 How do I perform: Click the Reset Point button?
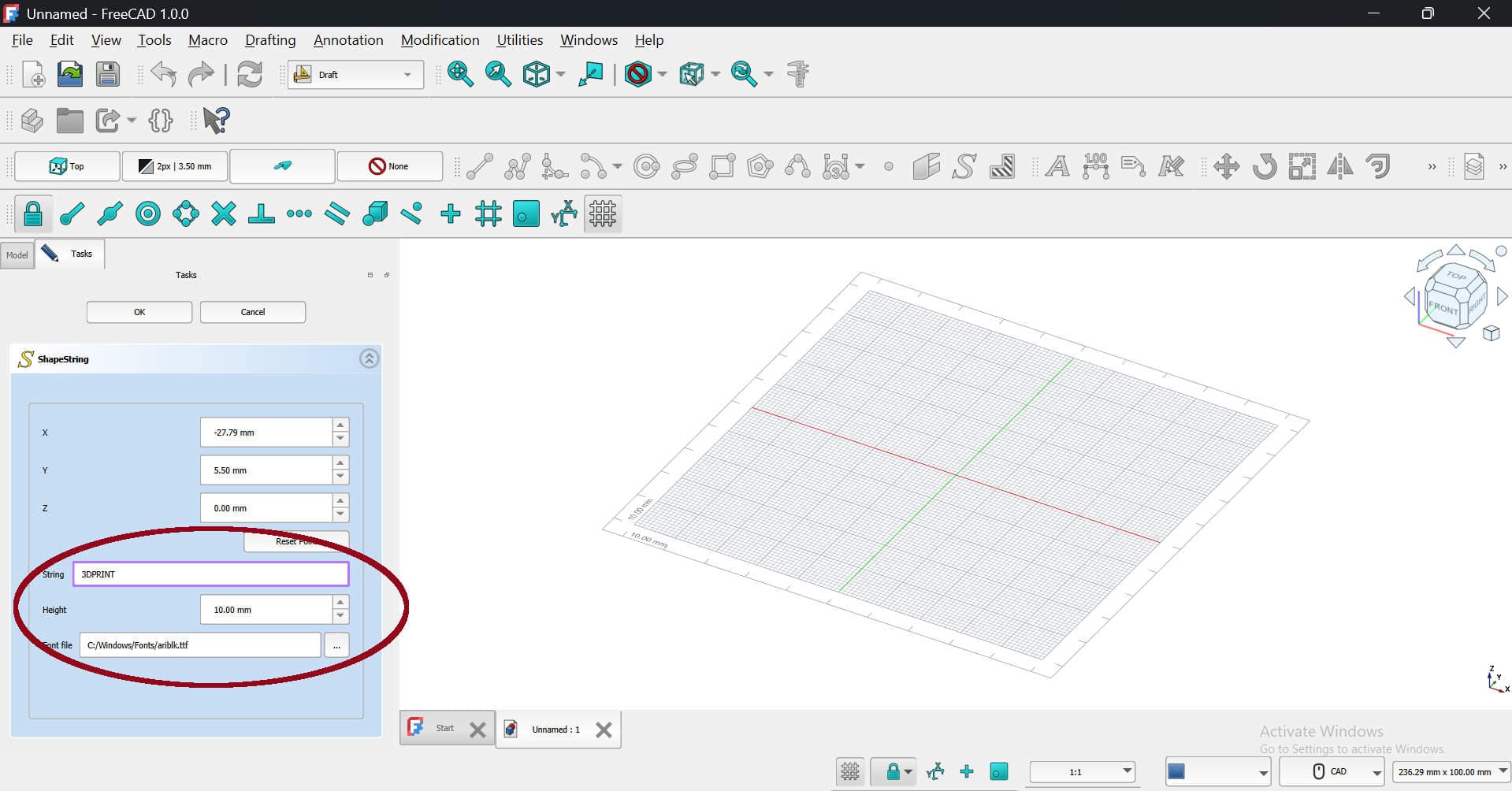click(x=296, y=541)
